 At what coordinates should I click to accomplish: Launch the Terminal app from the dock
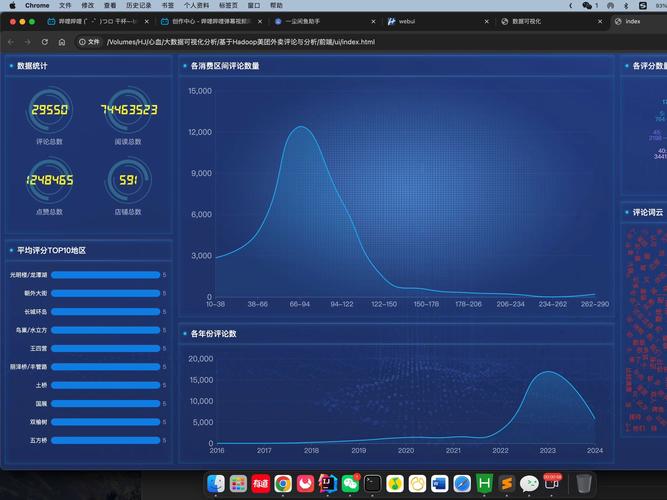point(372,483)
